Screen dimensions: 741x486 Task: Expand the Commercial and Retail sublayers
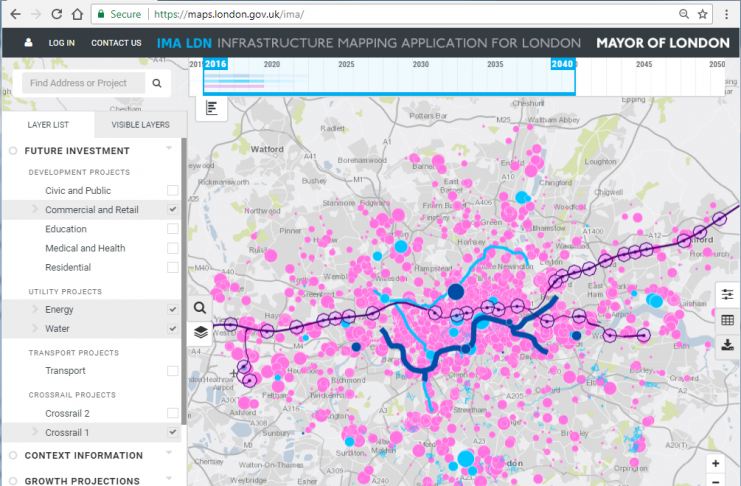coord(35,209)
